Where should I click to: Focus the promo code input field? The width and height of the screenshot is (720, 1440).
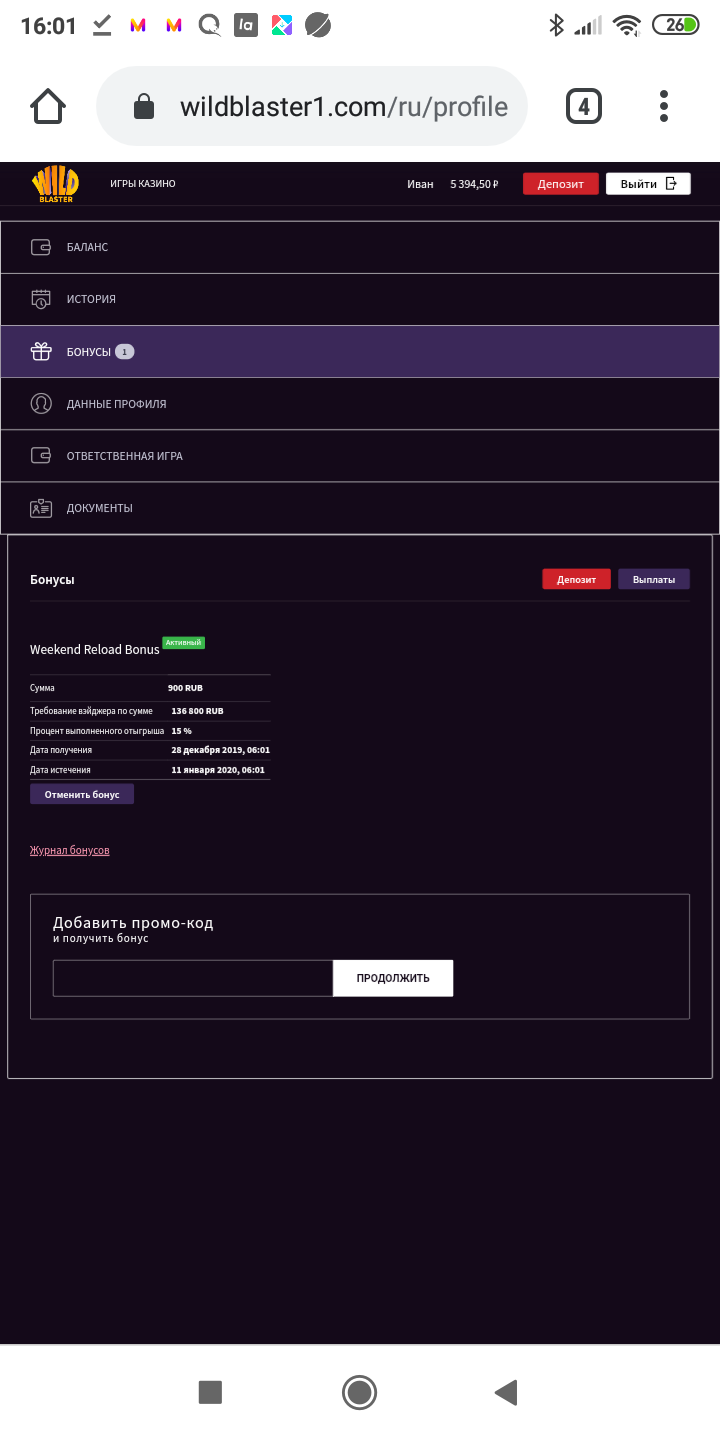[x=192, y=978]
